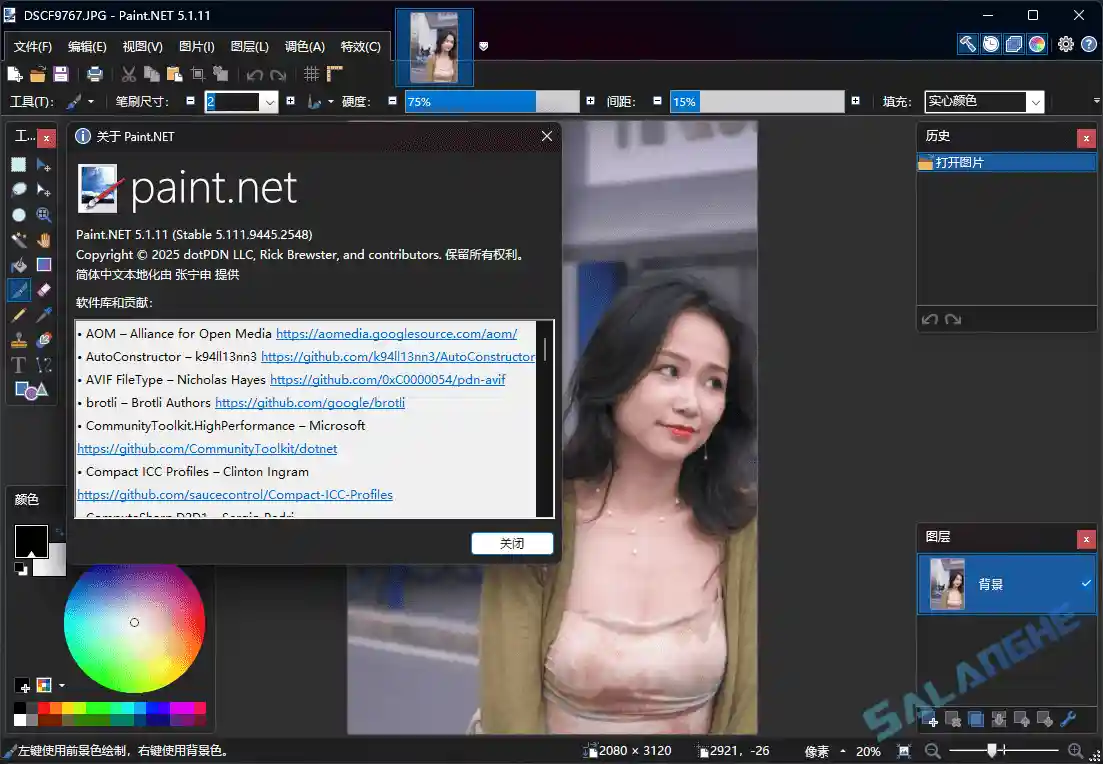
Task: Open the 编辑 menu
Action: pos(86,46)
